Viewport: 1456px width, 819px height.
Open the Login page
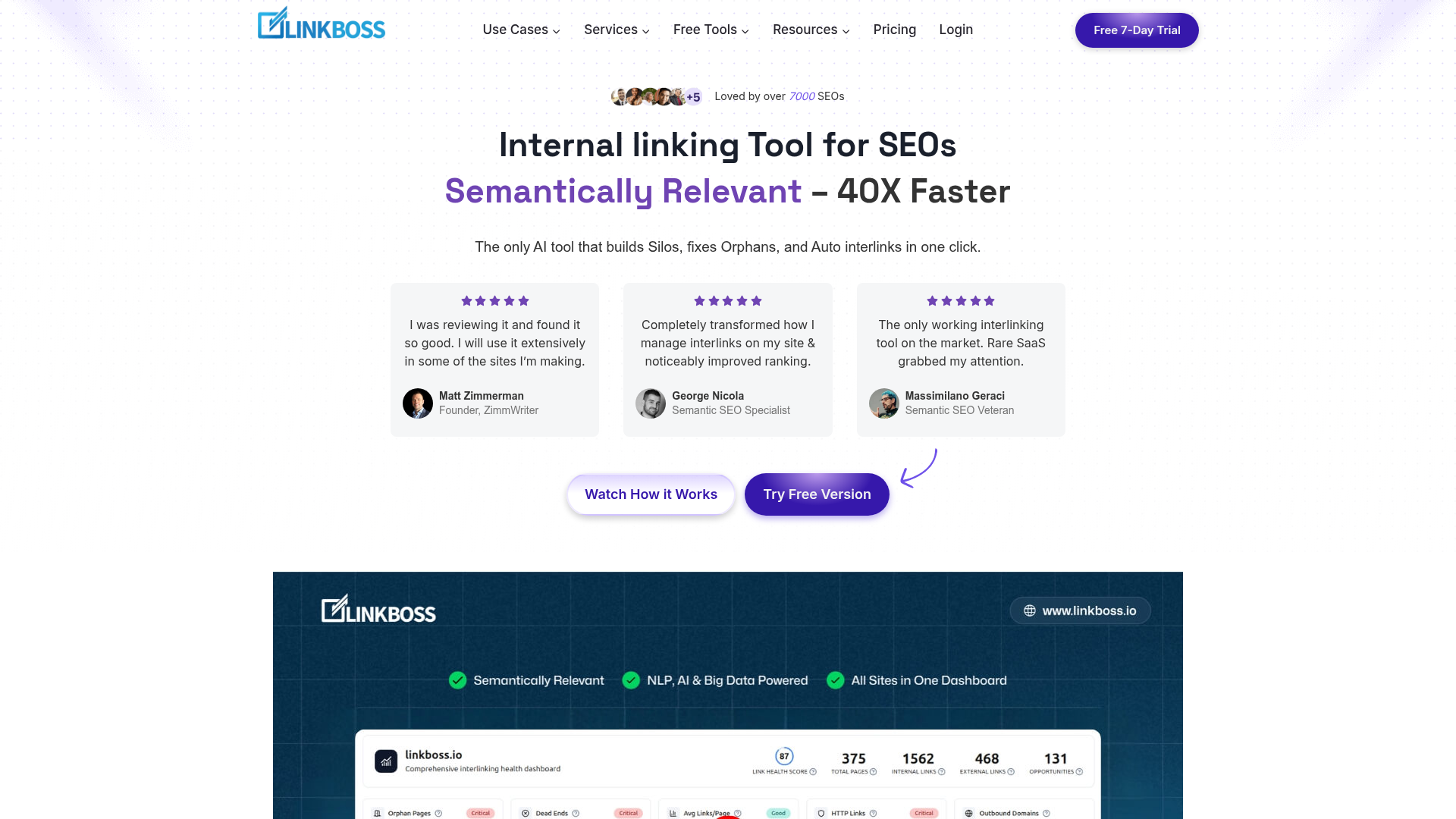coord(956,30)
